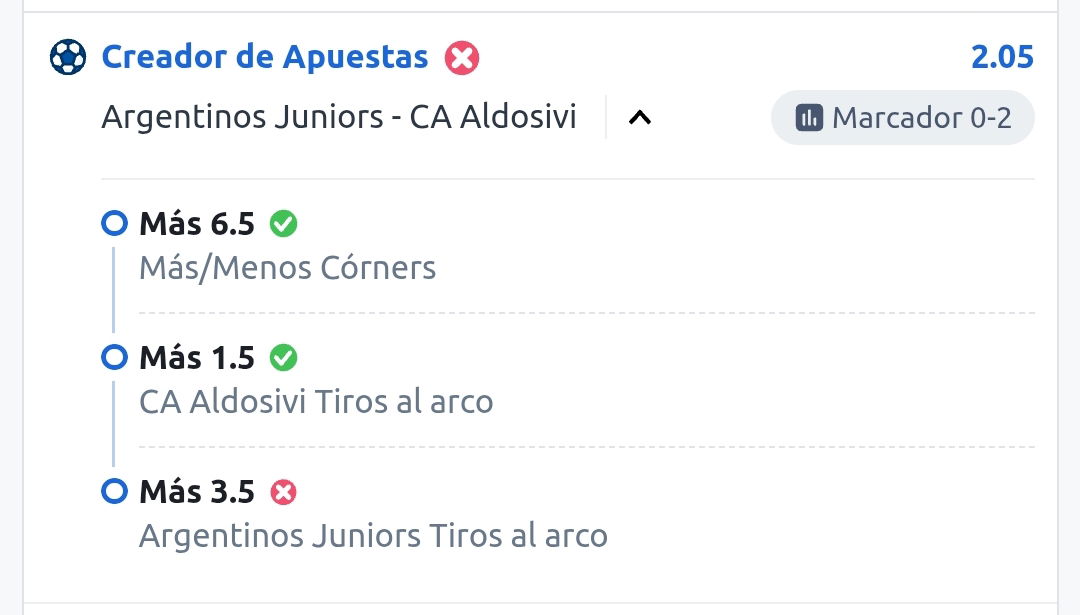Click the Argentinos Juniors - CA Aldosivi match title
This screenshot has width=1080, height=615.
(339, 117)
